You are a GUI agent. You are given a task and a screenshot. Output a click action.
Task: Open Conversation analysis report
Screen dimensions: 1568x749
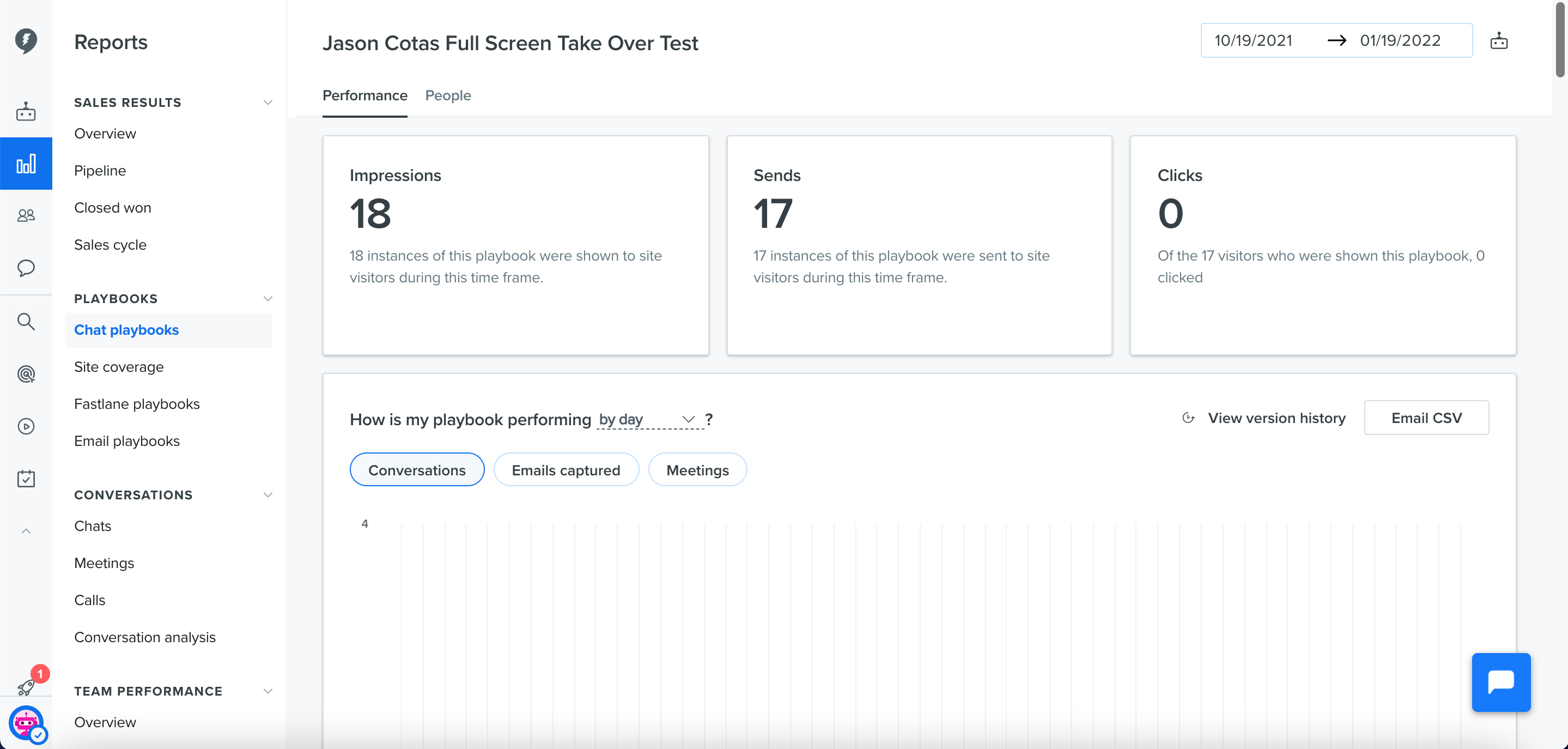pos(145,637)
